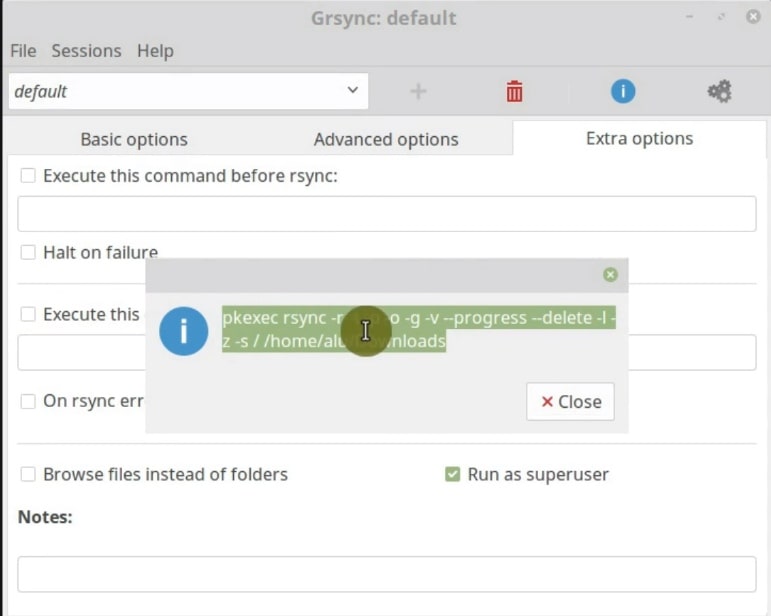Open the Sessions menu
This screenshot has height=616, width=771.
pyautogui.click(x=87, y=51)
